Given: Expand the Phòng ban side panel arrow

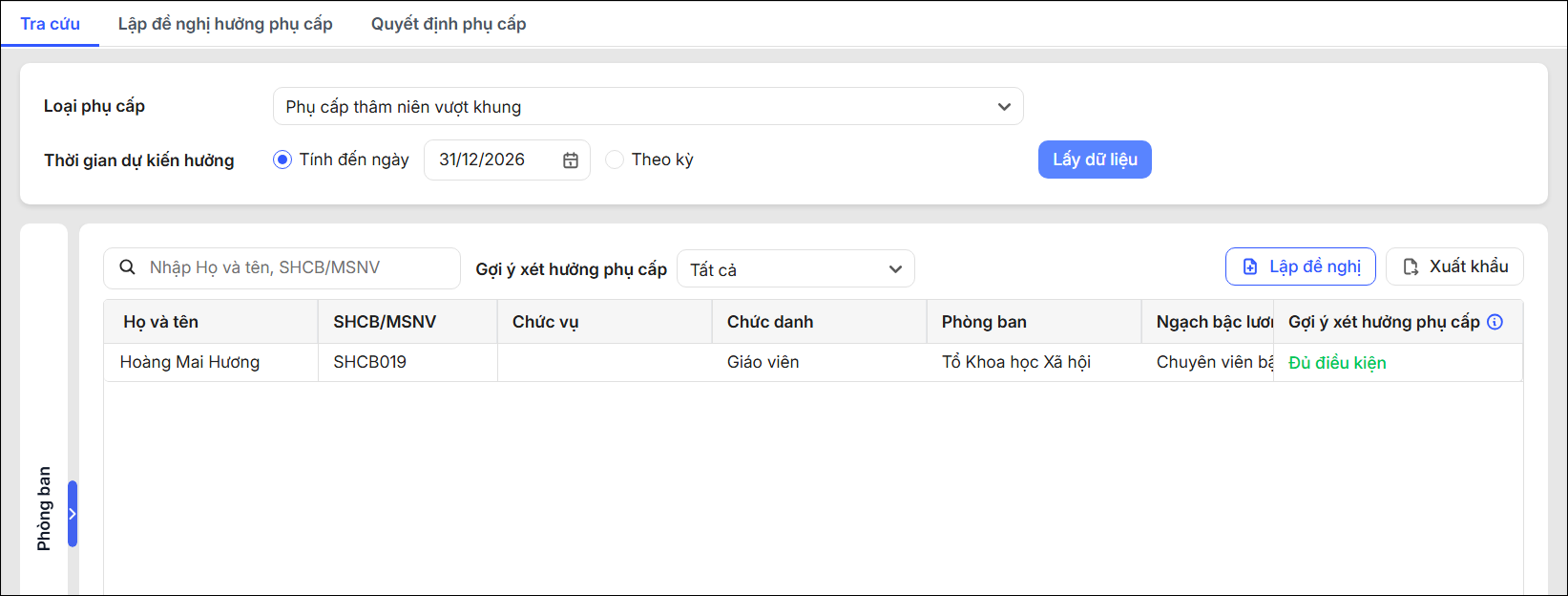Looking at the screenshot, I should [x=73, y=514].
